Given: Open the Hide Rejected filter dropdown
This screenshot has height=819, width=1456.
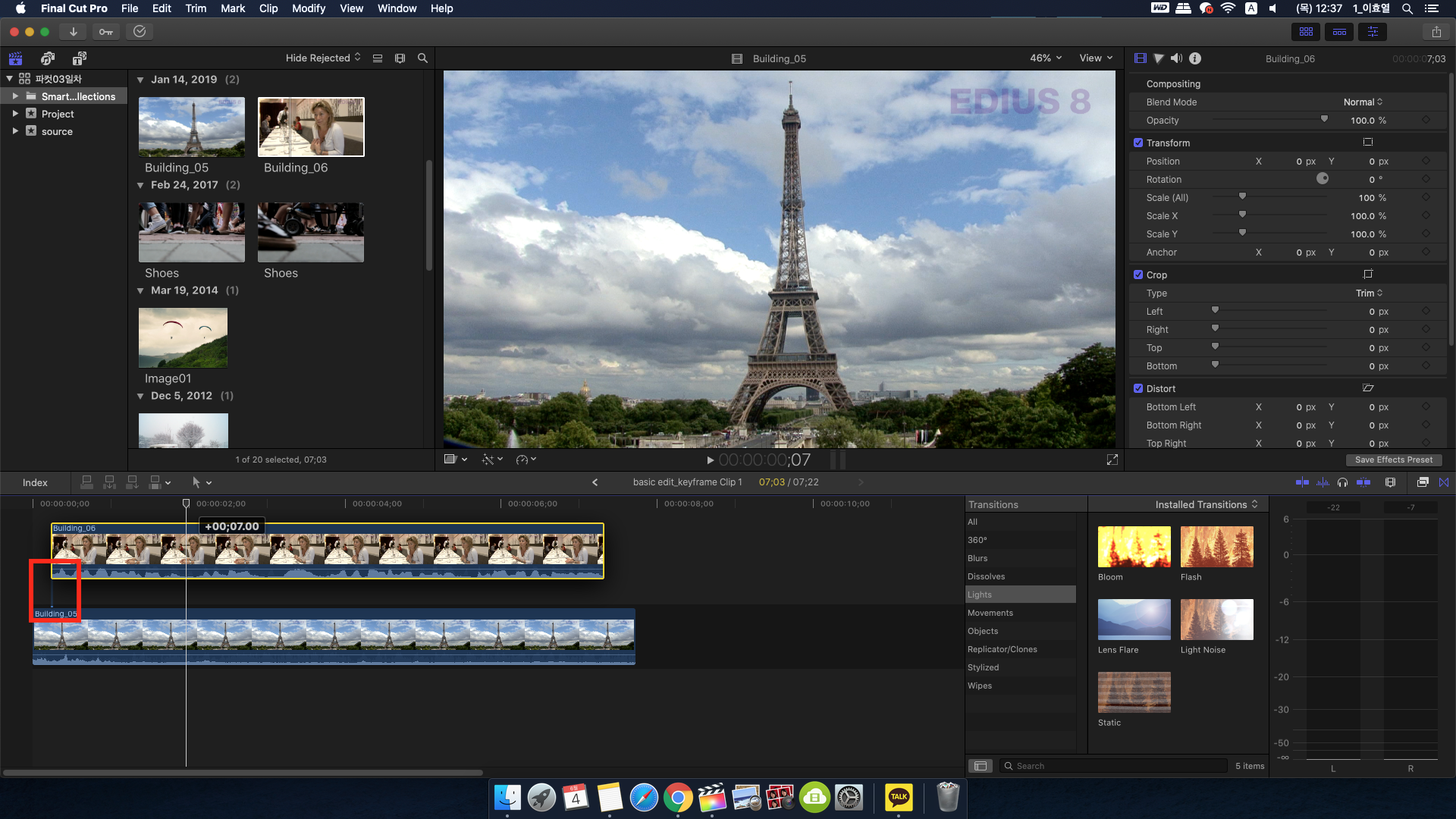Looking at the screenshot, I should pyautogui.click(x=322, y=58).
